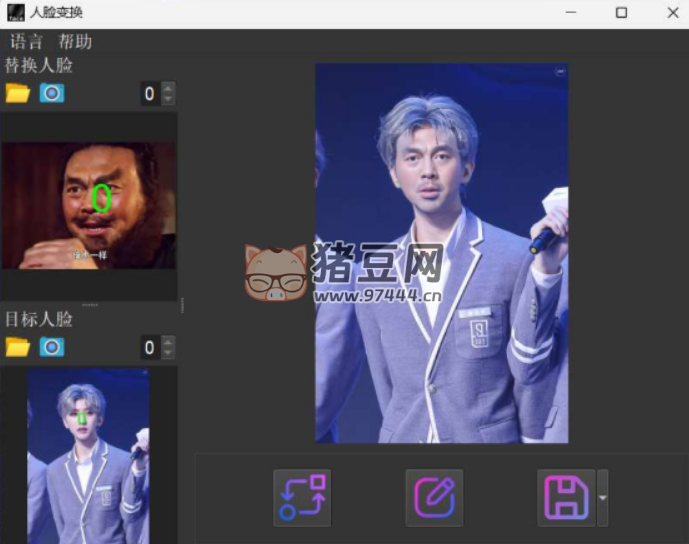Expand the save button dropdown arrow
Viewport: 689px width, 544px height.
point(602,497)
